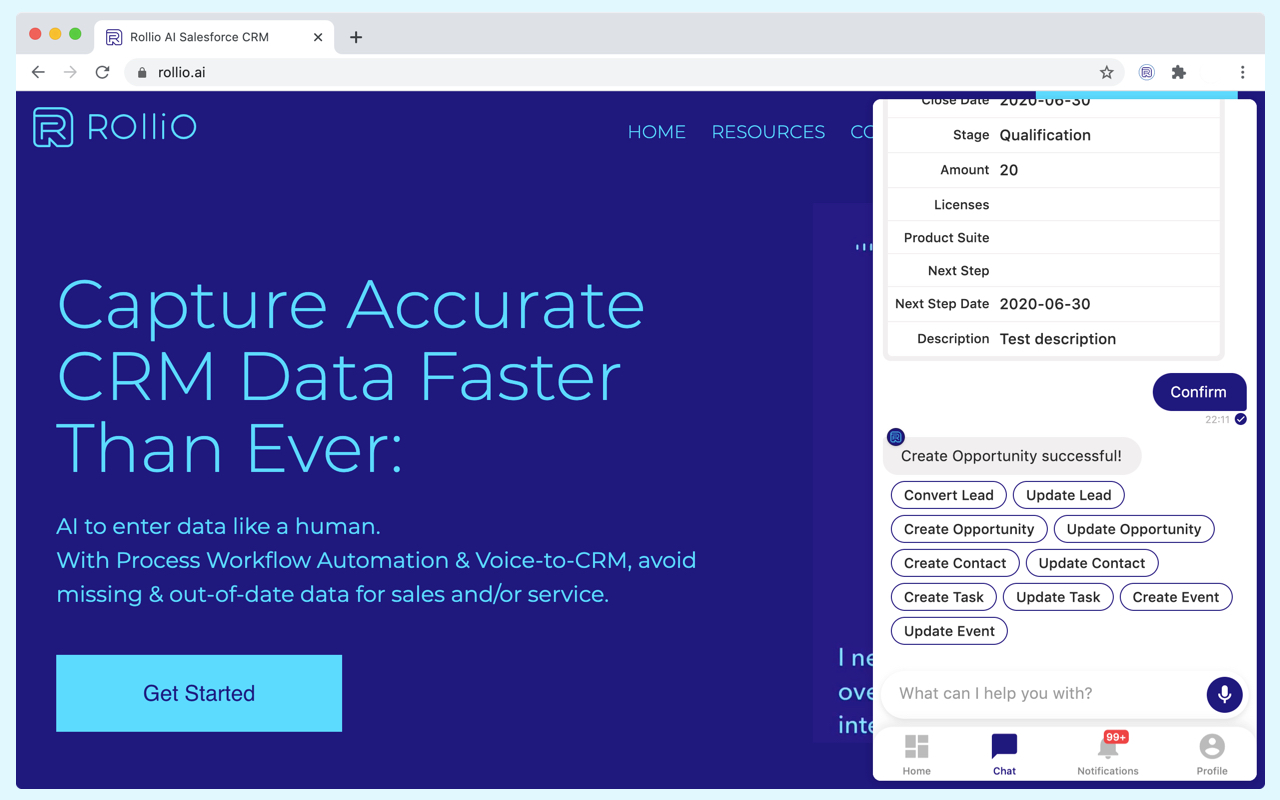Viewport: 1280px width, 800px height.
Task: Click the Licenses field label
Action: point(961,205)
